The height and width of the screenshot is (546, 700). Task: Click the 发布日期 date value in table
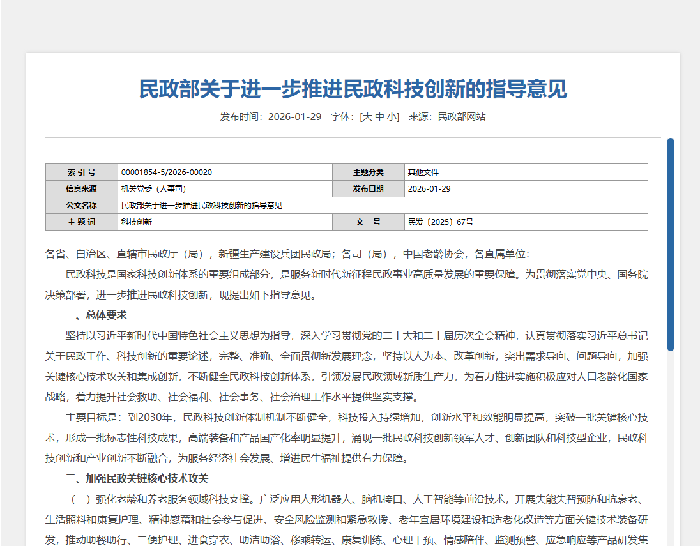[x=429, y=188]
